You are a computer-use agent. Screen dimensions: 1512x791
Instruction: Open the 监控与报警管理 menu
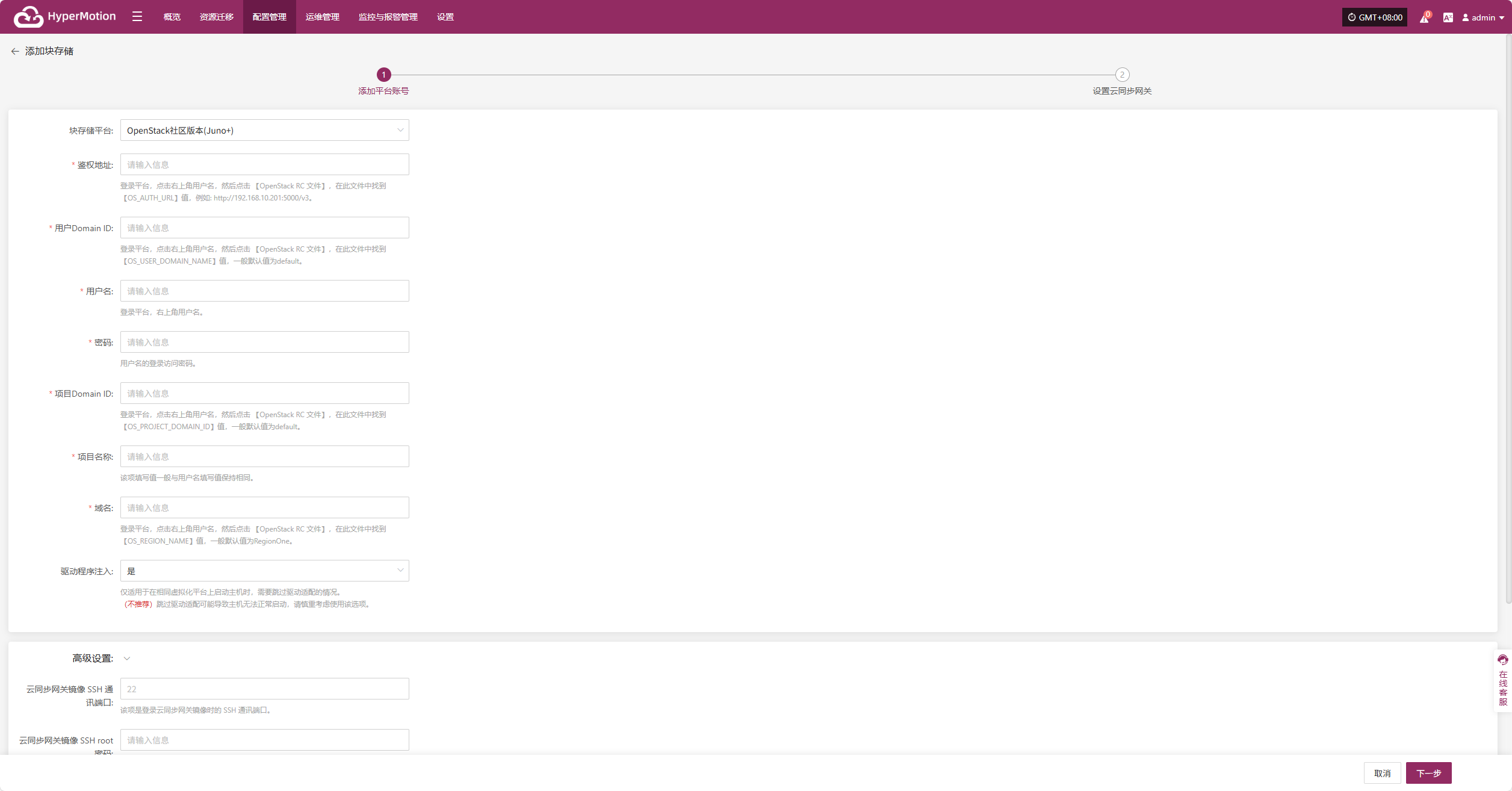coord(388,17)
